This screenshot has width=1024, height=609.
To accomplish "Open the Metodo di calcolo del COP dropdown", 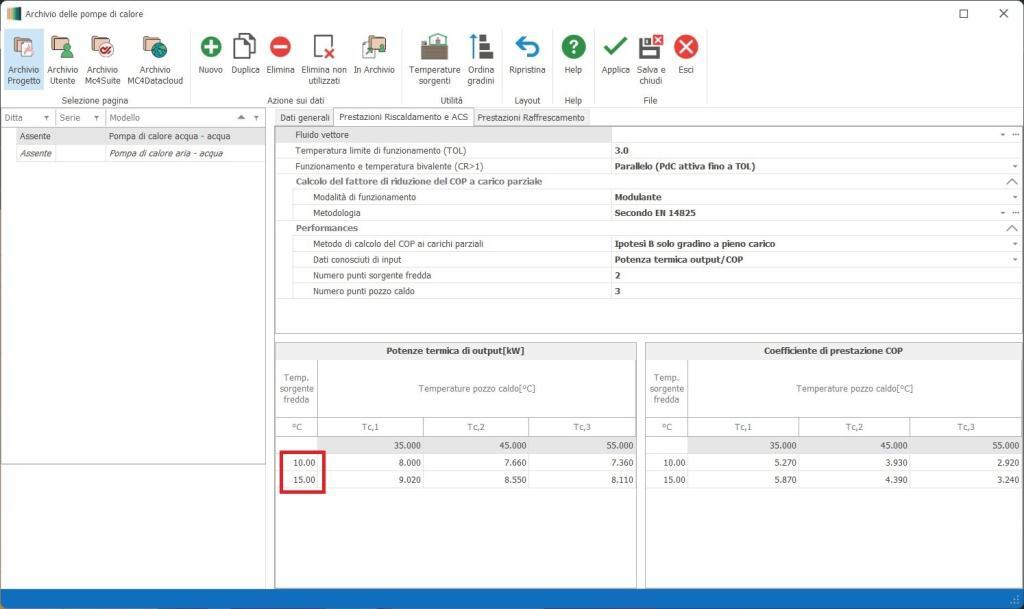I will (1015, 244).
